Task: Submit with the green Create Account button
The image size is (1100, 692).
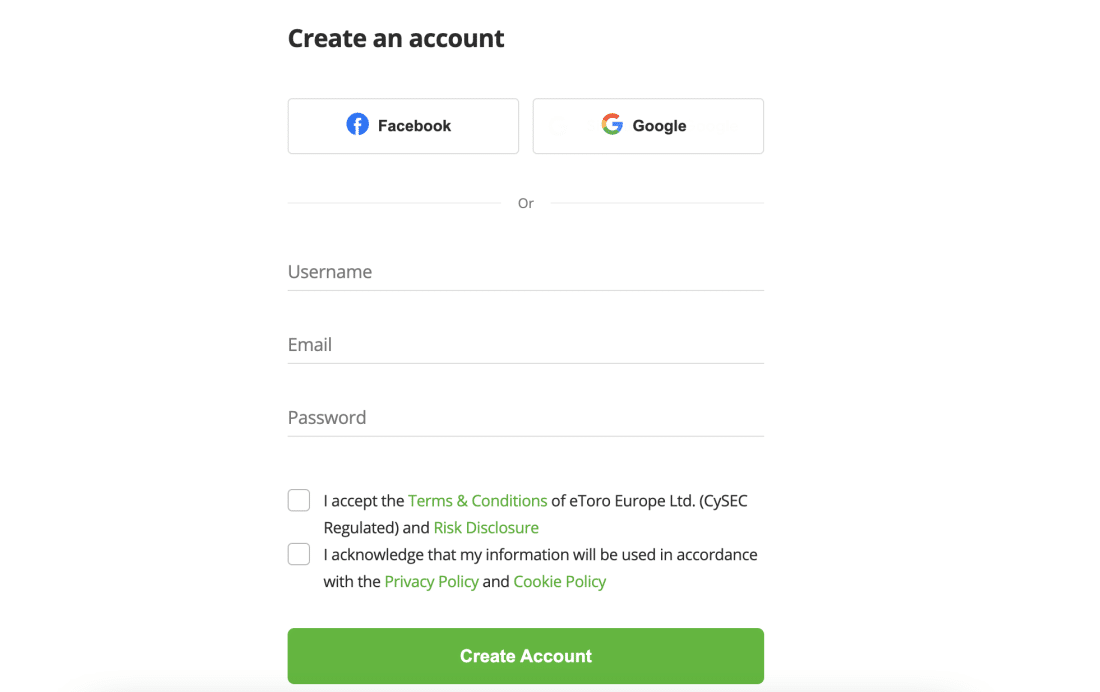Action: tap(525, 656)
